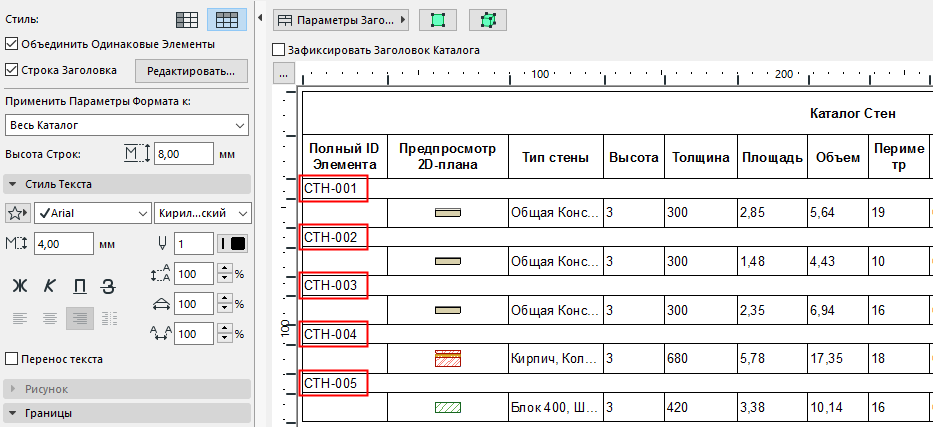The height and width of the screenshot is (427, 933).
Task: Click the Площадь column header
Action: 772,157
